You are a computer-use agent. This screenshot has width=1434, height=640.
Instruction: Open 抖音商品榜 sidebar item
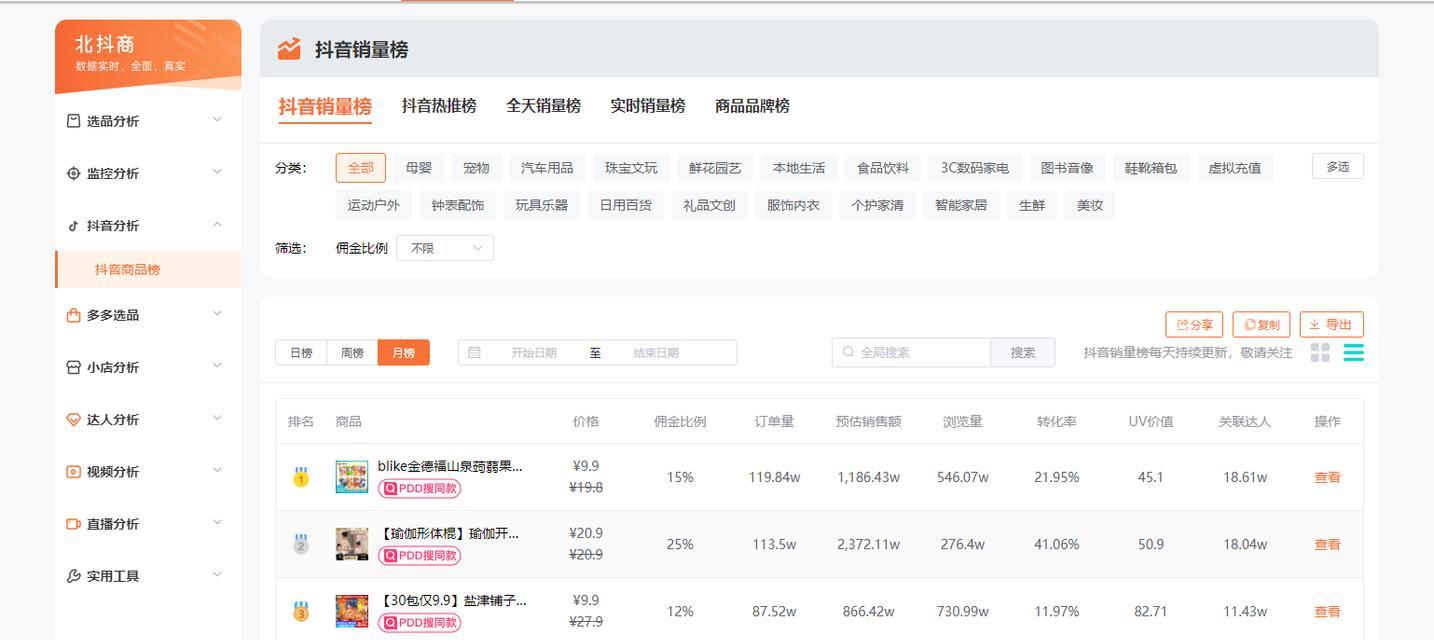tap(148, 270)
